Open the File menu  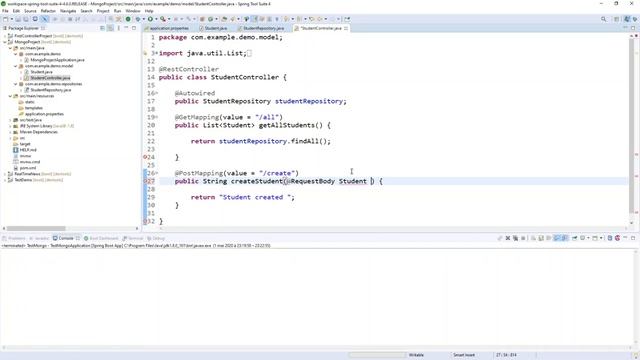(x=5, y=11)
